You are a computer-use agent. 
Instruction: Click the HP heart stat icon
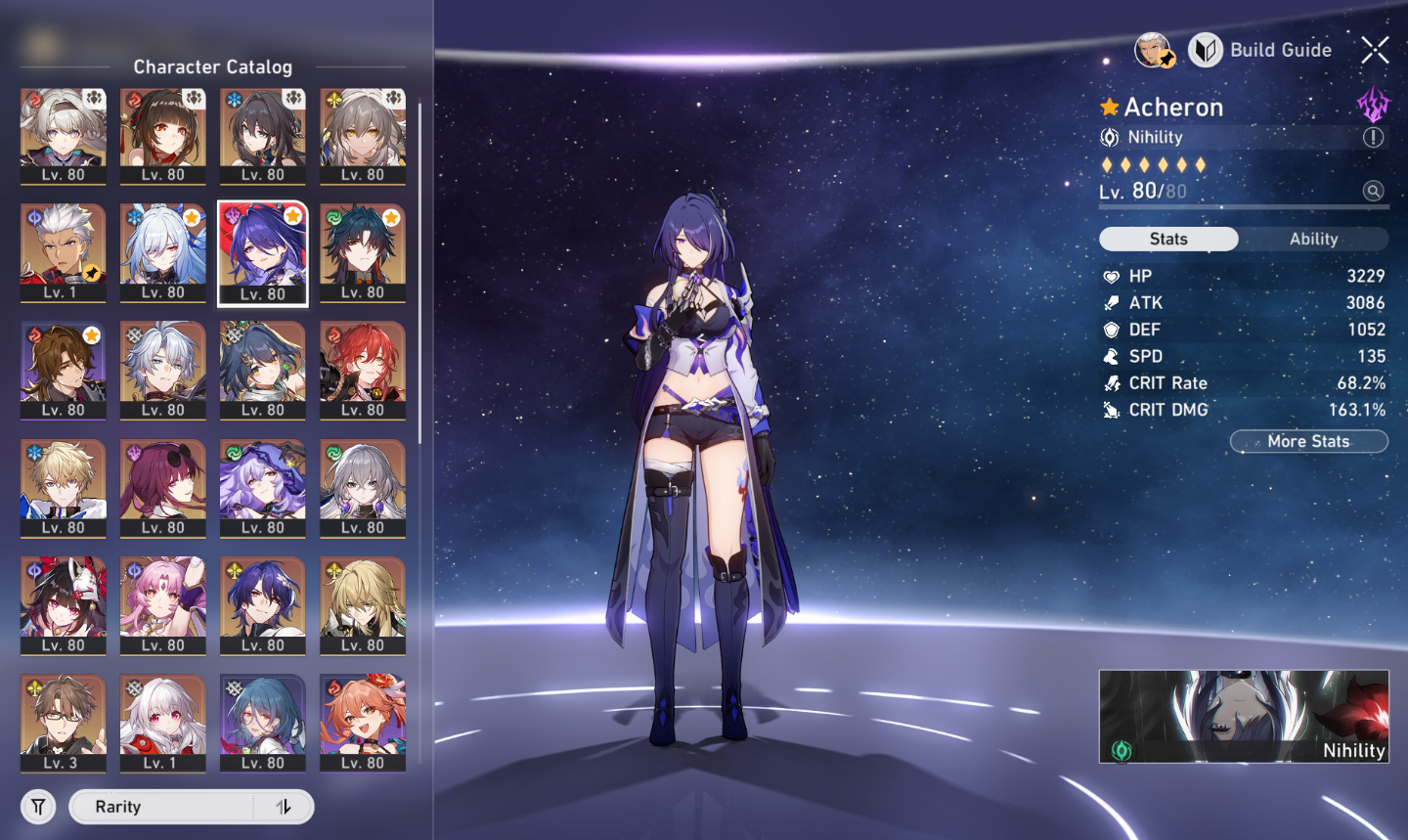point(1111,277)
